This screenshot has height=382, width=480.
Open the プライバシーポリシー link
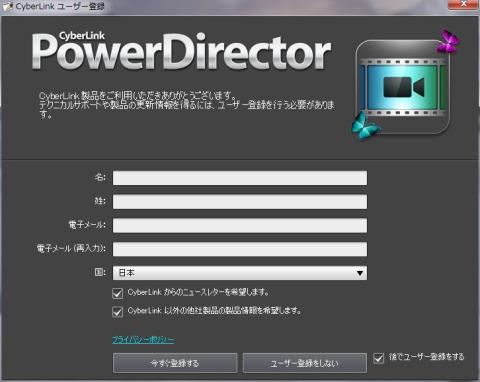(x=143, y=340)
